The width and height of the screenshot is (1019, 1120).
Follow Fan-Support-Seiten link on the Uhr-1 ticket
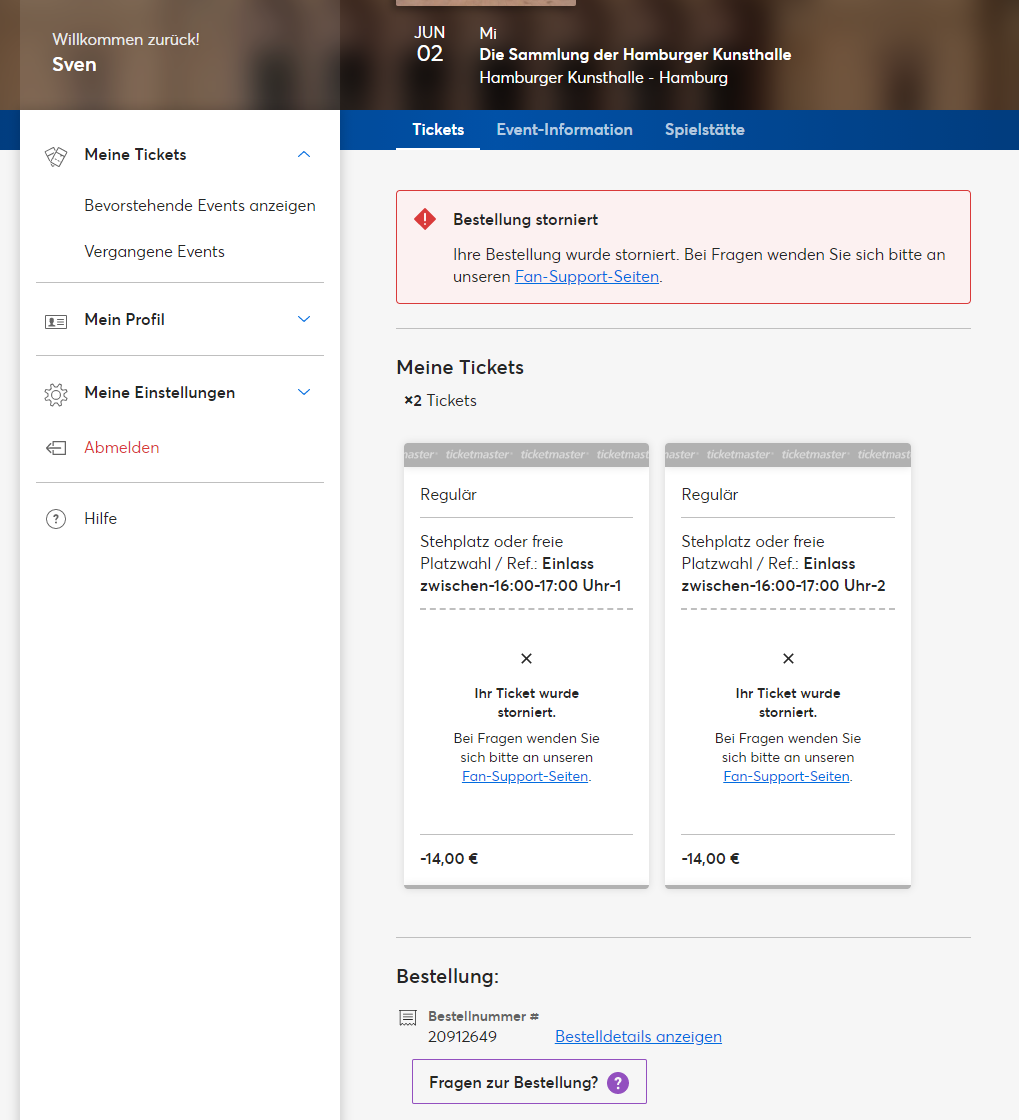525,776
